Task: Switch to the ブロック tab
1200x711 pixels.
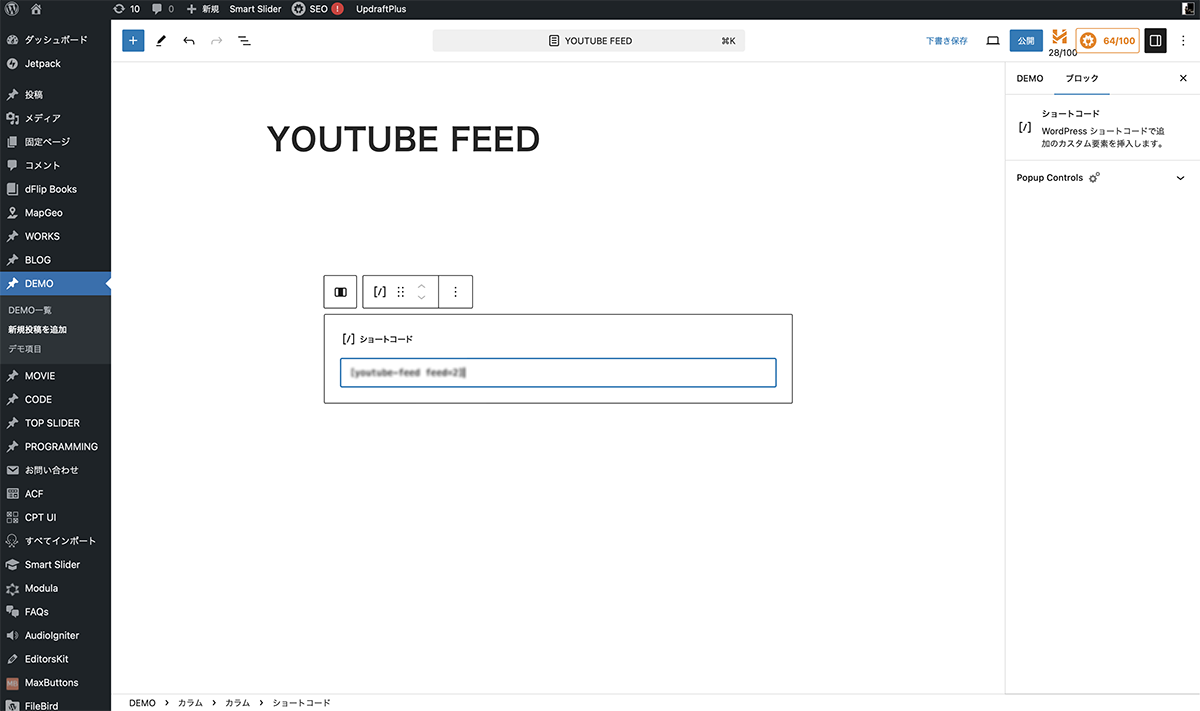Action: point(1081,78)
